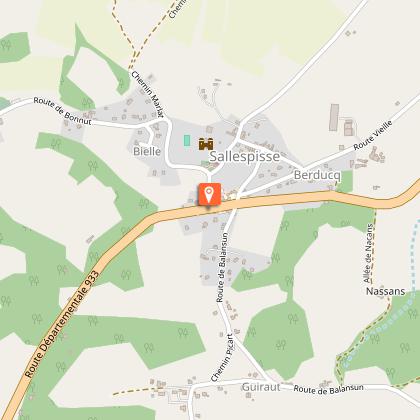Click the forest tree symbol above Route de Bonnut
This screenshot has height=420, width=420.
[87, 102]
